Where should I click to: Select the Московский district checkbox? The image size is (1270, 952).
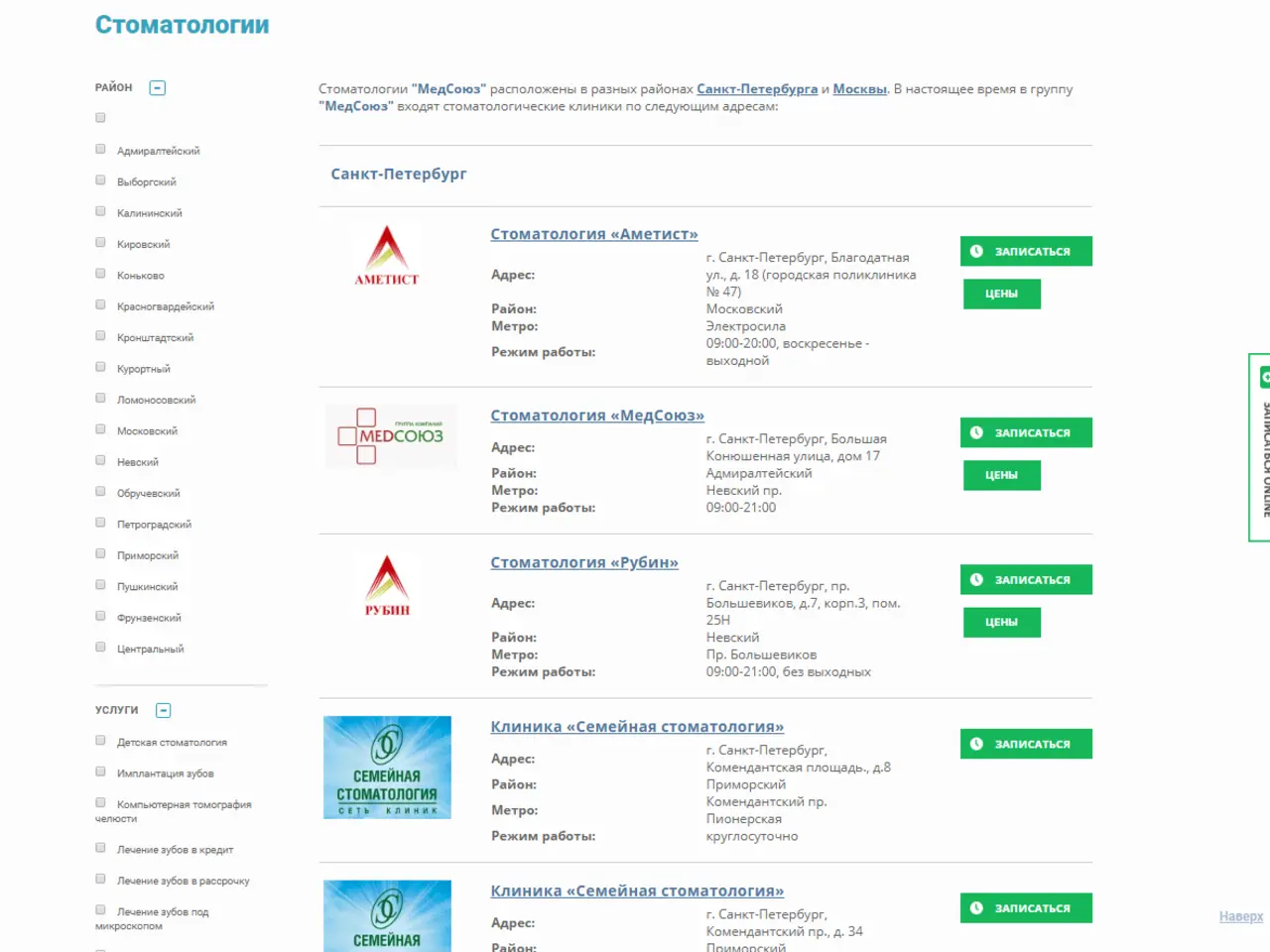click(100, 429)
